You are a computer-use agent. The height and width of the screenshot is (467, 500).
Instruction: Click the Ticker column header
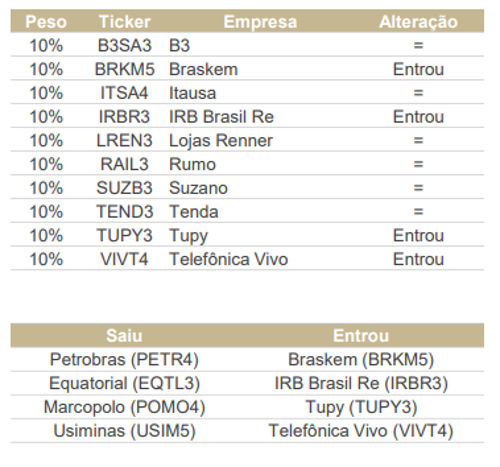pyautogui.click(x=125, y=22)
